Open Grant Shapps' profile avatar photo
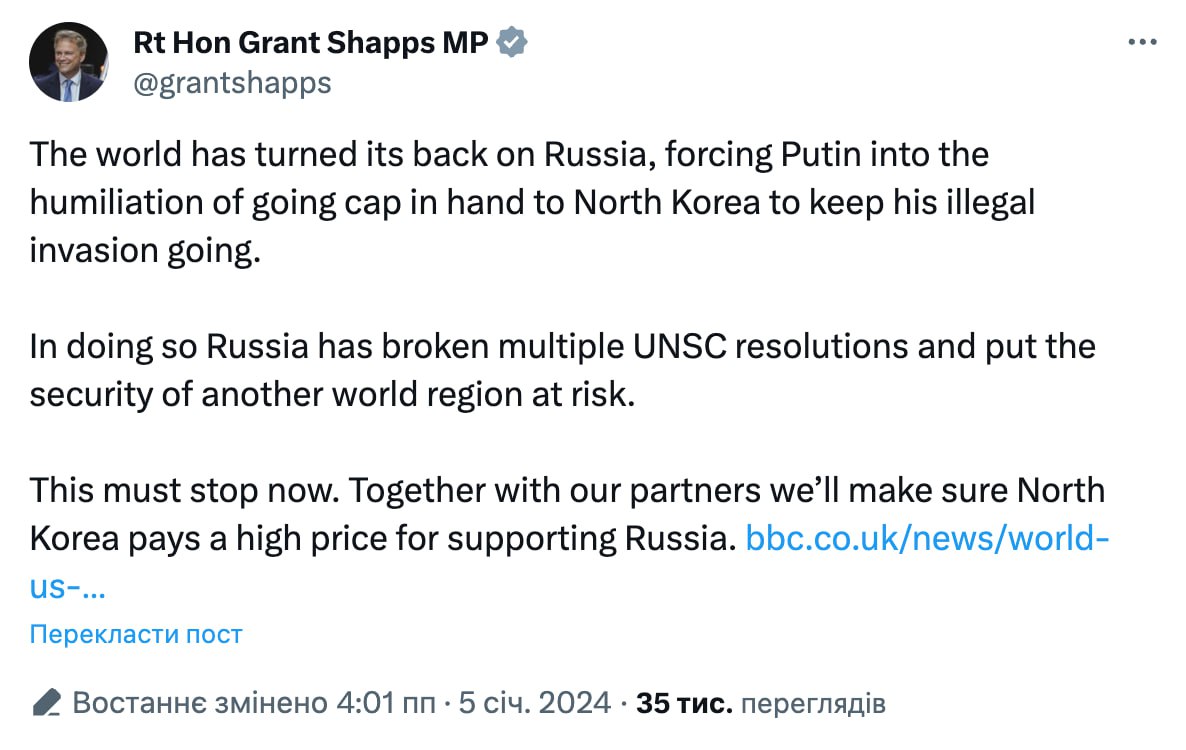 [x=68, y=62]
